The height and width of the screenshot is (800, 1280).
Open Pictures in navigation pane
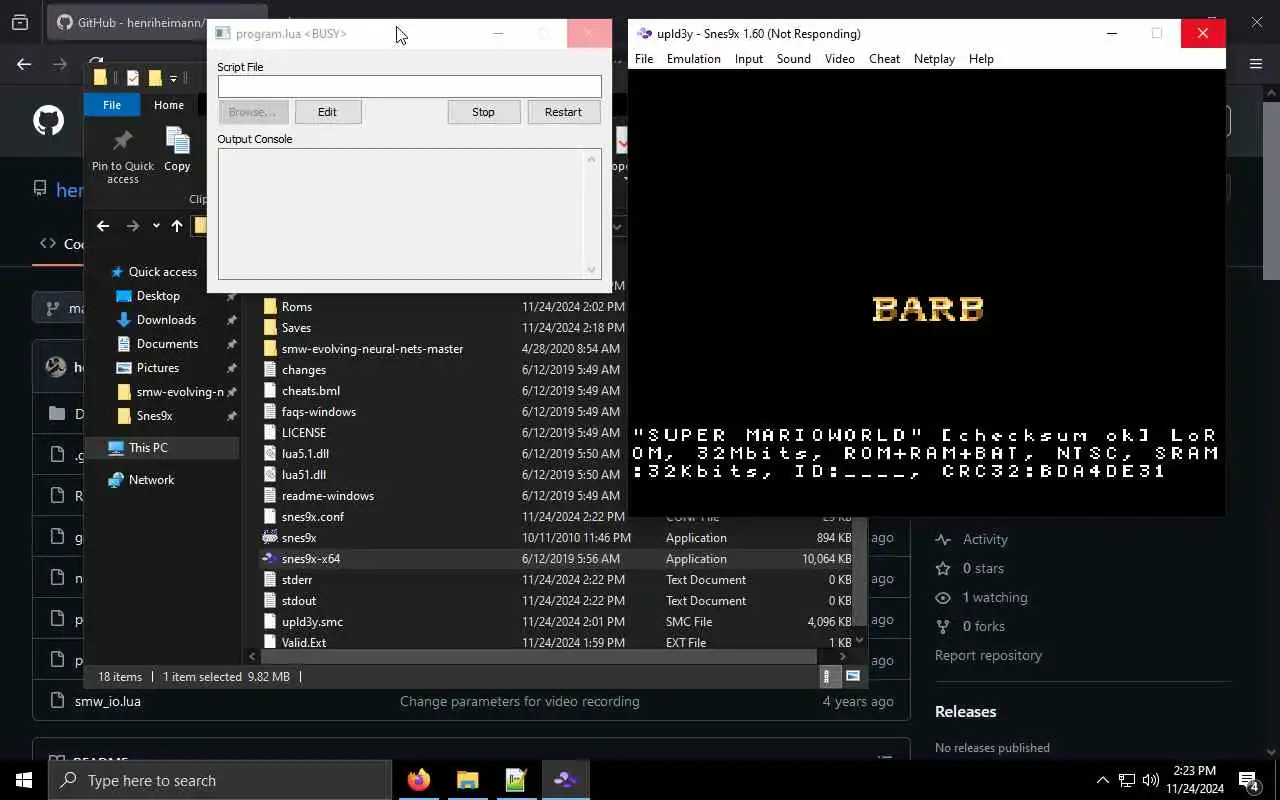point(158,368)
